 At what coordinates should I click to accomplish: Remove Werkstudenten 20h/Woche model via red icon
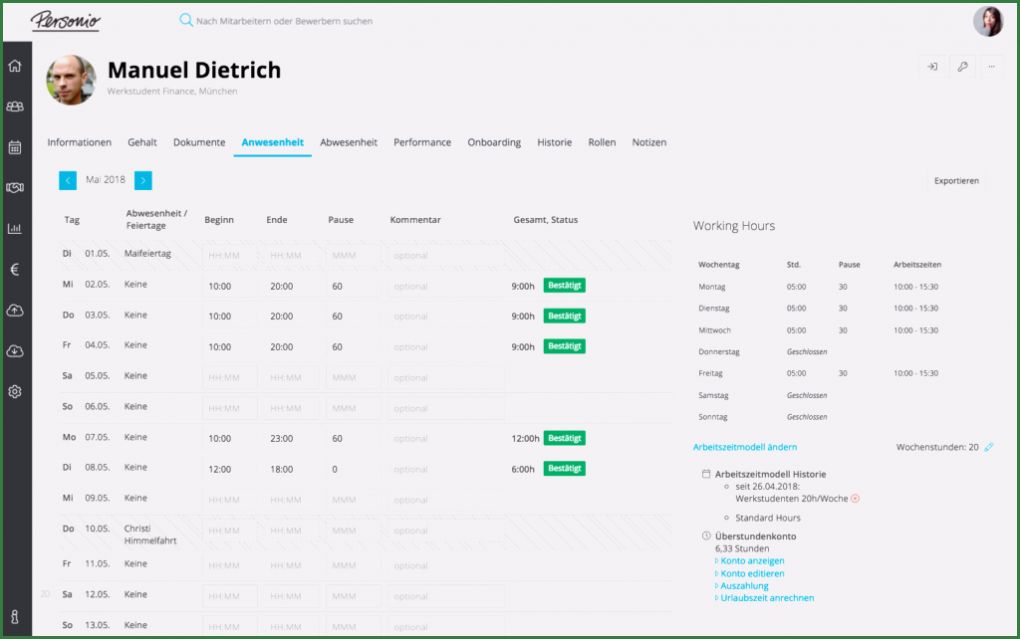[855, 498]
